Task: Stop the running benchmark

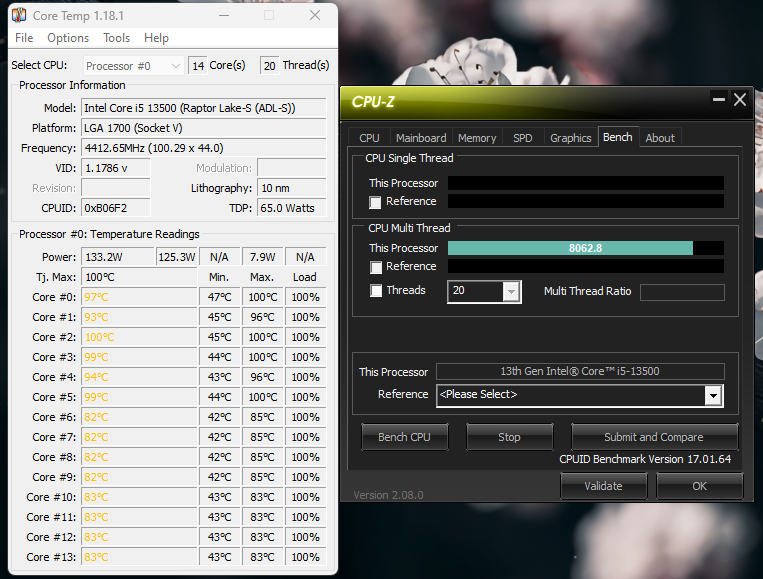Action: tap(509, 437)
